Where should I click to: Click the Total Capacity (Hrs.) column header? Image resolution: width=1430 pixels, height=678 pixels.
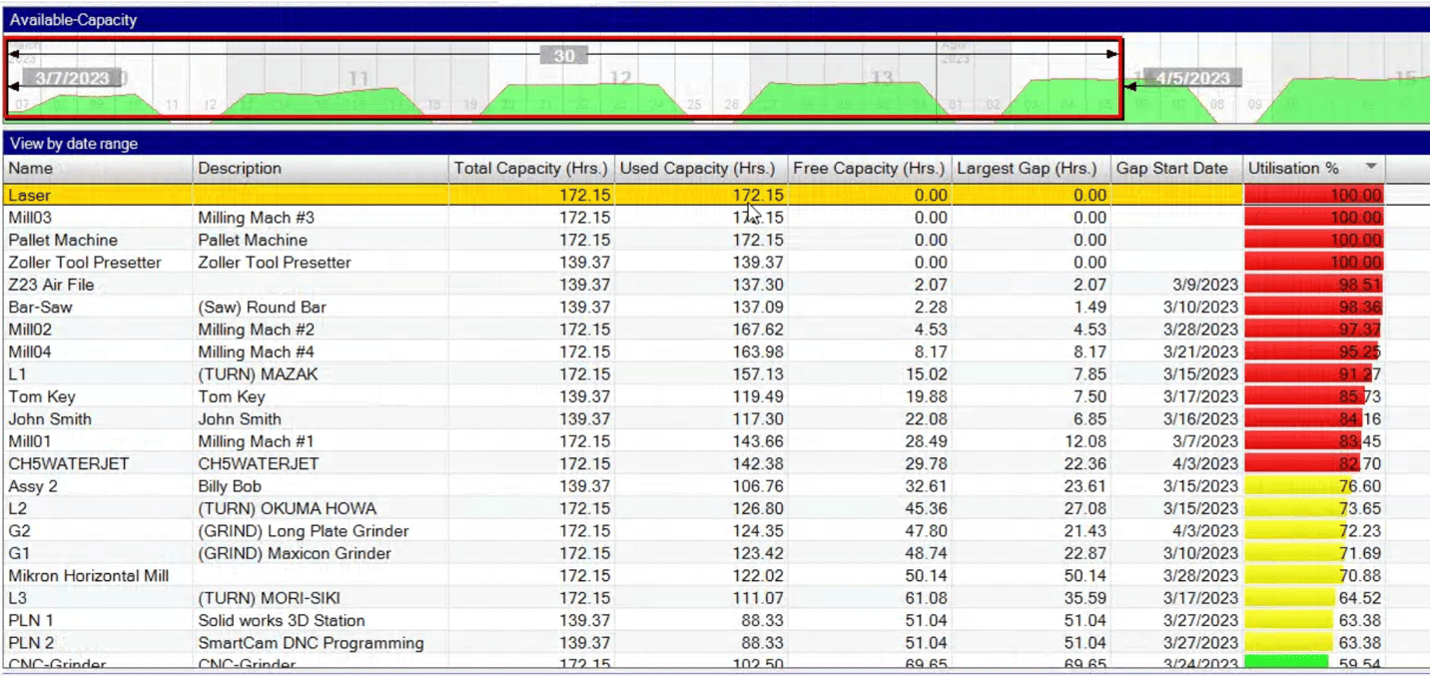click(x=531, y=168)
